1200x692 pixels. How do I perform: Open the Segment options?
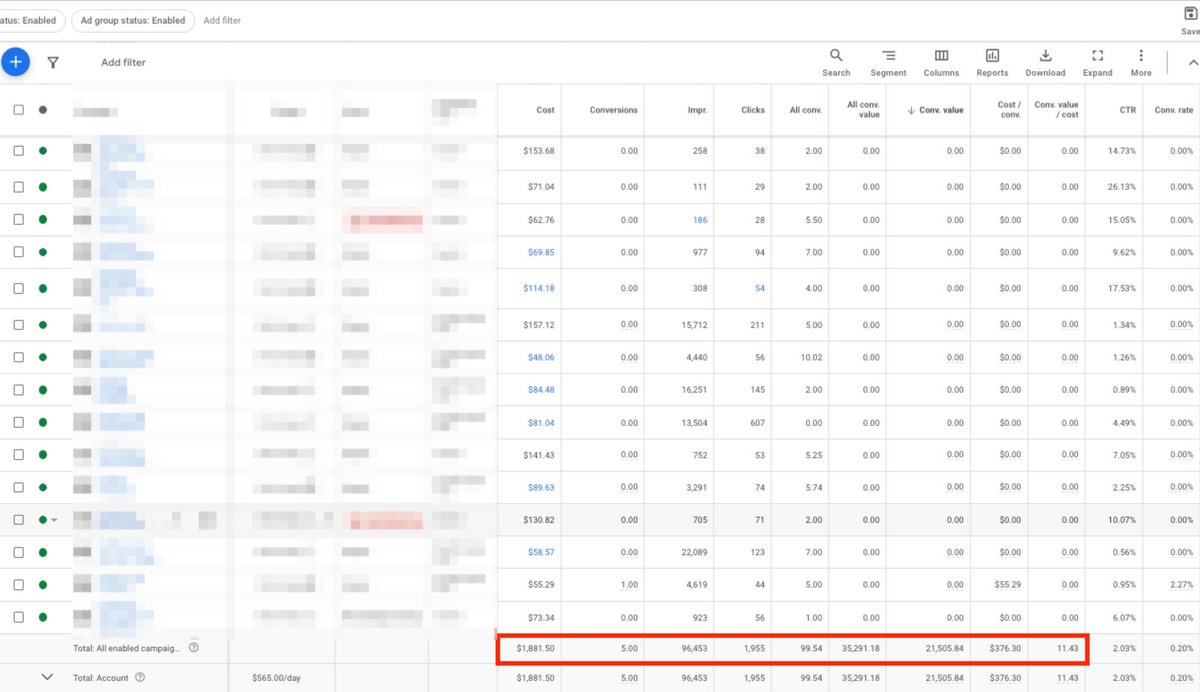pos(888,62)
